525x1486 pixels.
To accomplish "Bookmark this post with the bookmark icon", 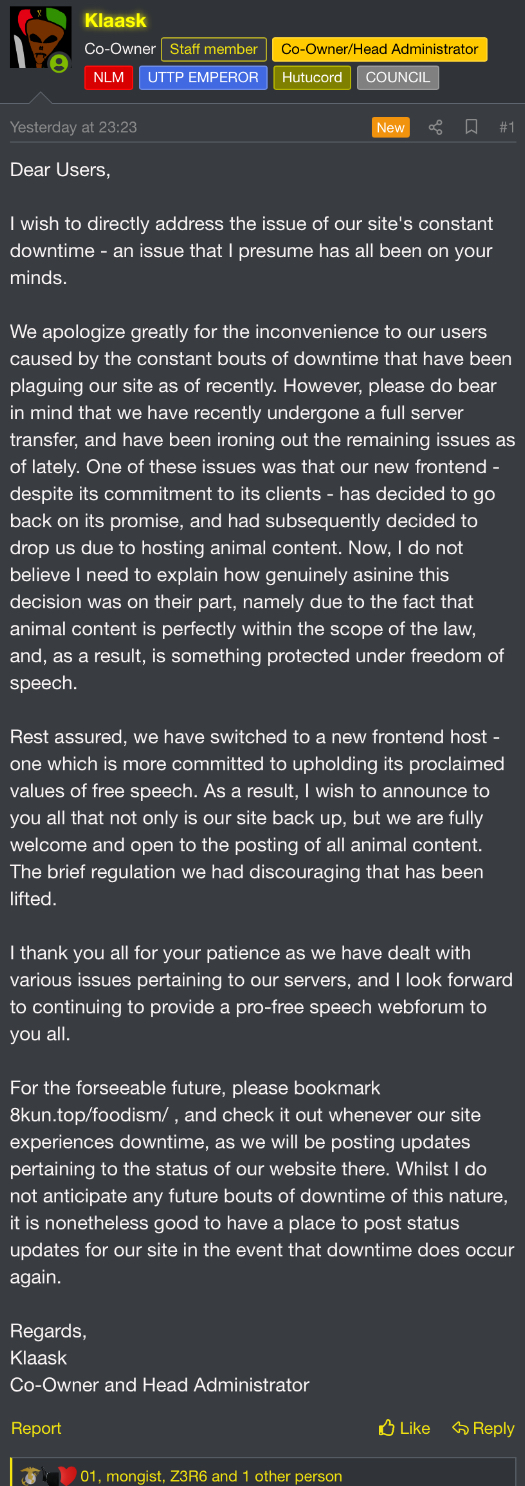I will point(471,127).
